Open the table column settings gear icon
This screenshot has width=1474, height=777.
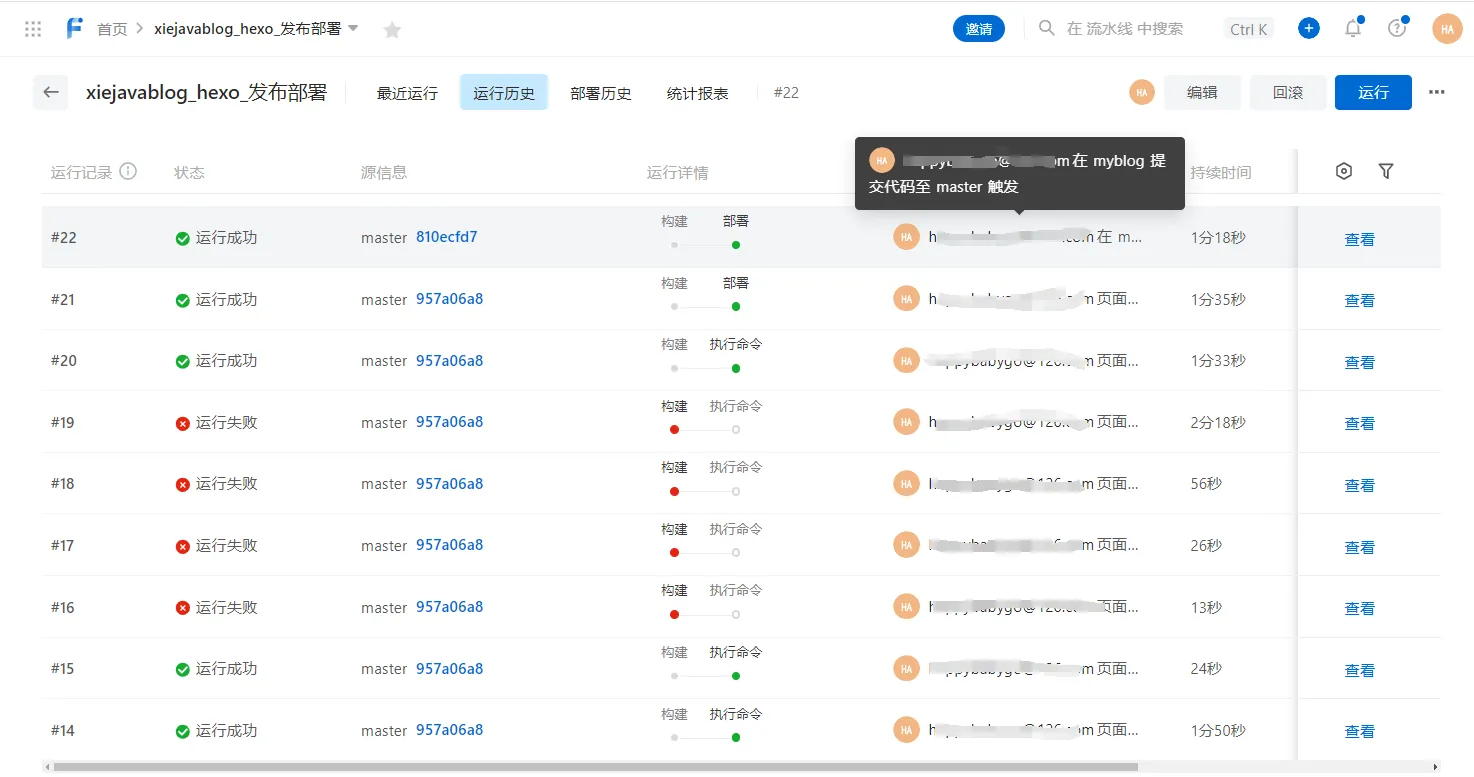(x=1343, y=171)
